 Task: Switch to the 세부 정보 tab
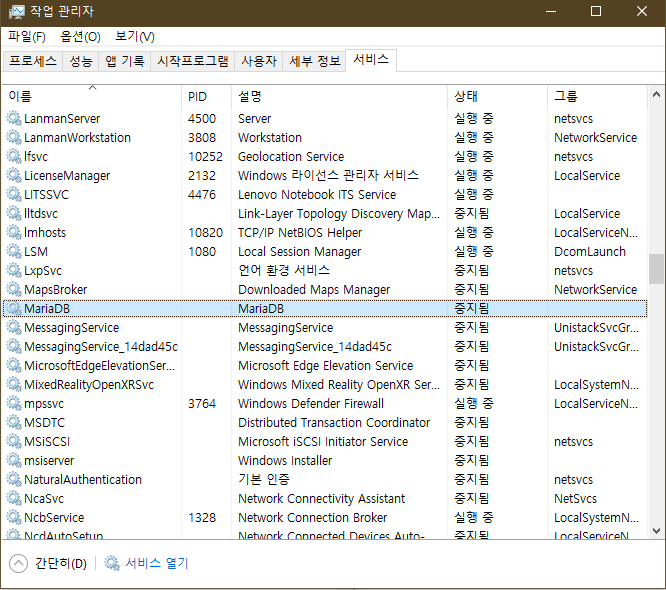point(315,61)
